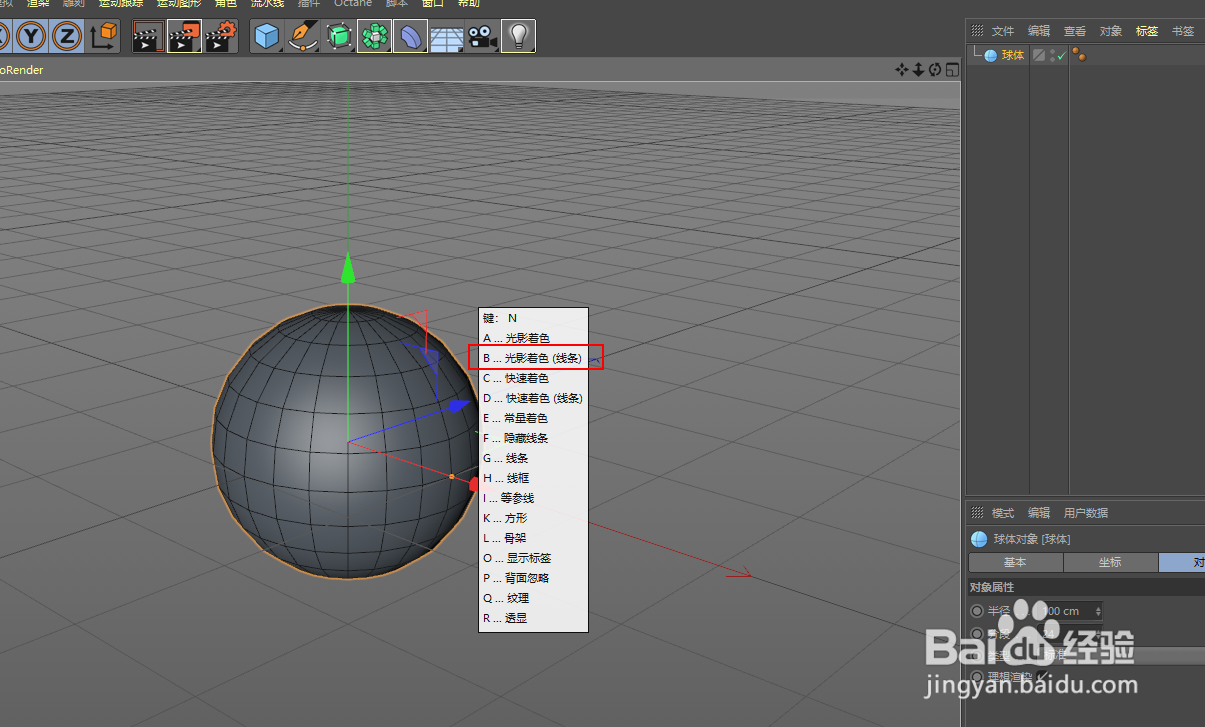Viewport: 1205px width, 727px height.
Task: Select the Pen spline tool
Action: (x=302, y=36)
